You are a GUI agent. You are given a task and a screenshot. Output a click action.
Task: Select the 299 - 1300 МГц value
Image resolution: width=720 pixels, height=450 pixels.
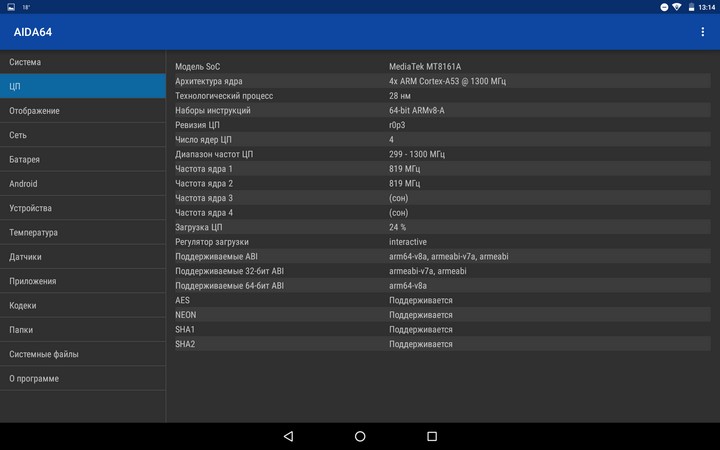(x=416, y=154)
